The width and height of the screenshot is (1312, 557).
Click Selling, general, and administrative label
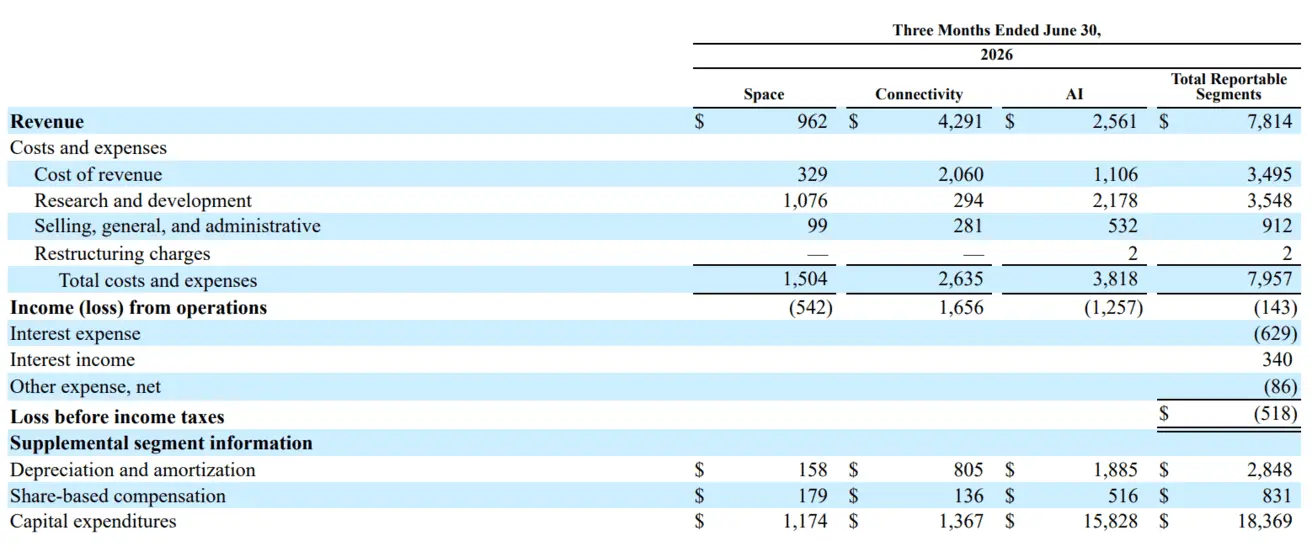click(177, 227)
